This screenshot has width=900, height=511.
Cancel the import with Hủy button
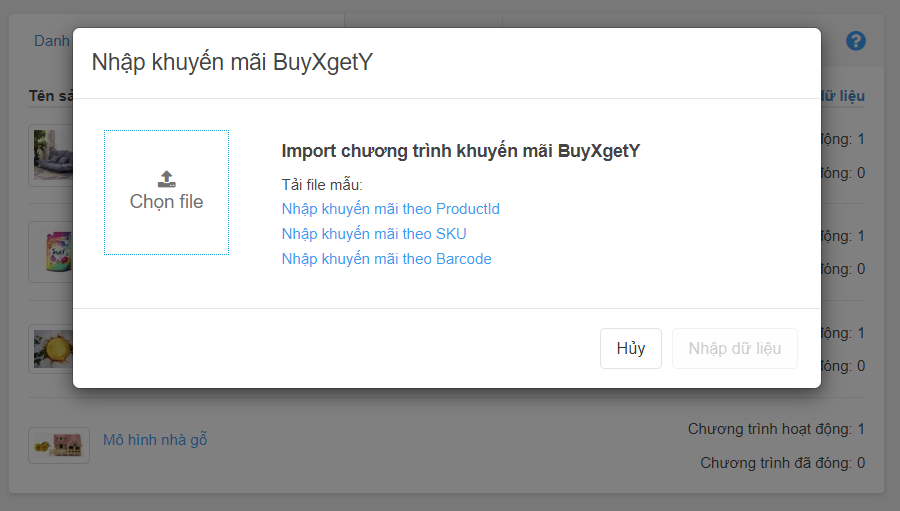pos(631,349)
